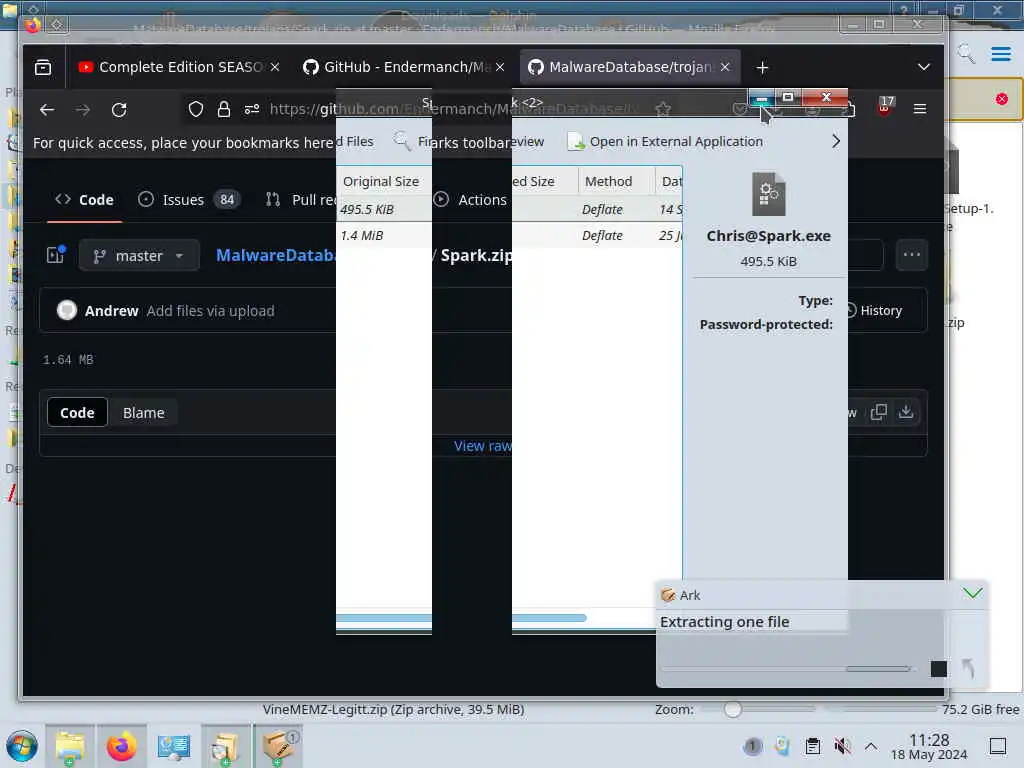Switch to Firefox from the taskbar
Viewport: 1024px width, 768px height.
click(x=121, y=746)
